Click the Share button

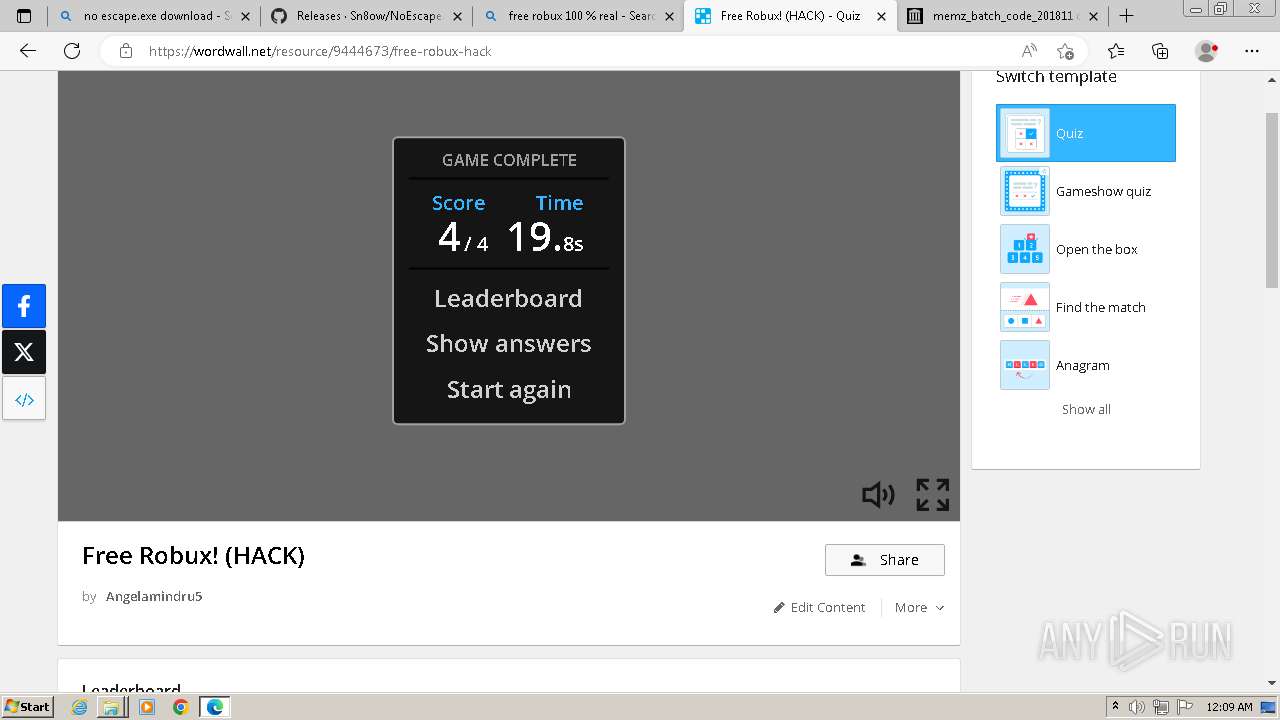(x=885, y=560)
